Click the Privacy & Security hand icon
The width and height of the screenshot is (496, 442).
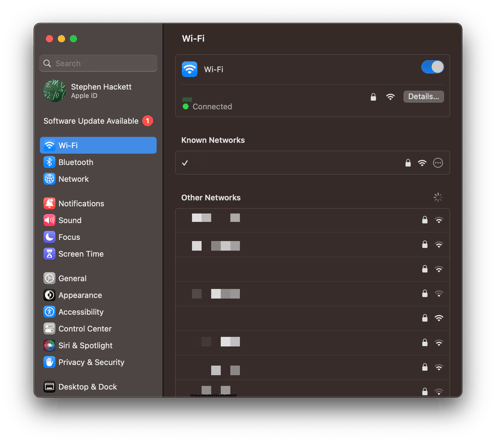click(x=49, y=362)
